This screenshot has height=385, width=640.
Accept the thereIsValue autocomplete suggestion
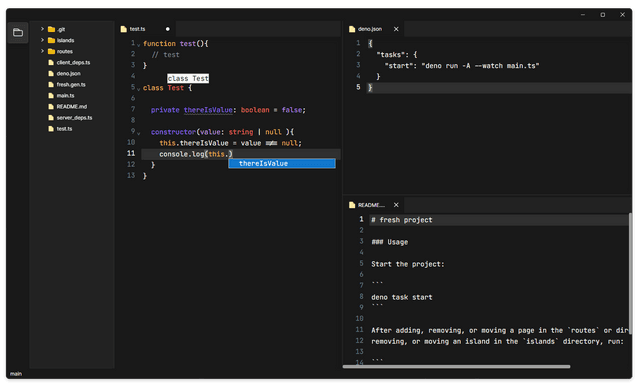pos(282,163)
